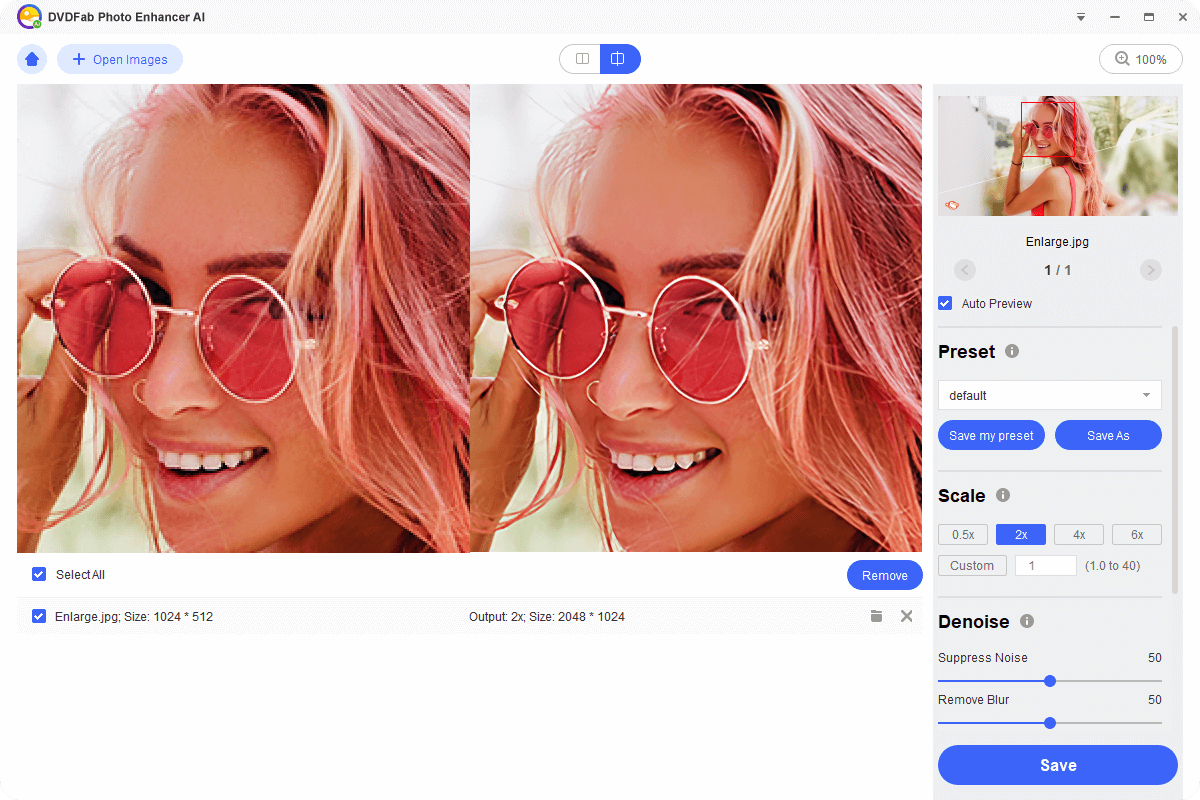Click the '1 / 1' image counter
Image resolution: width=1200 pixels, height=800 pixels.
[x=1058, y=270]
